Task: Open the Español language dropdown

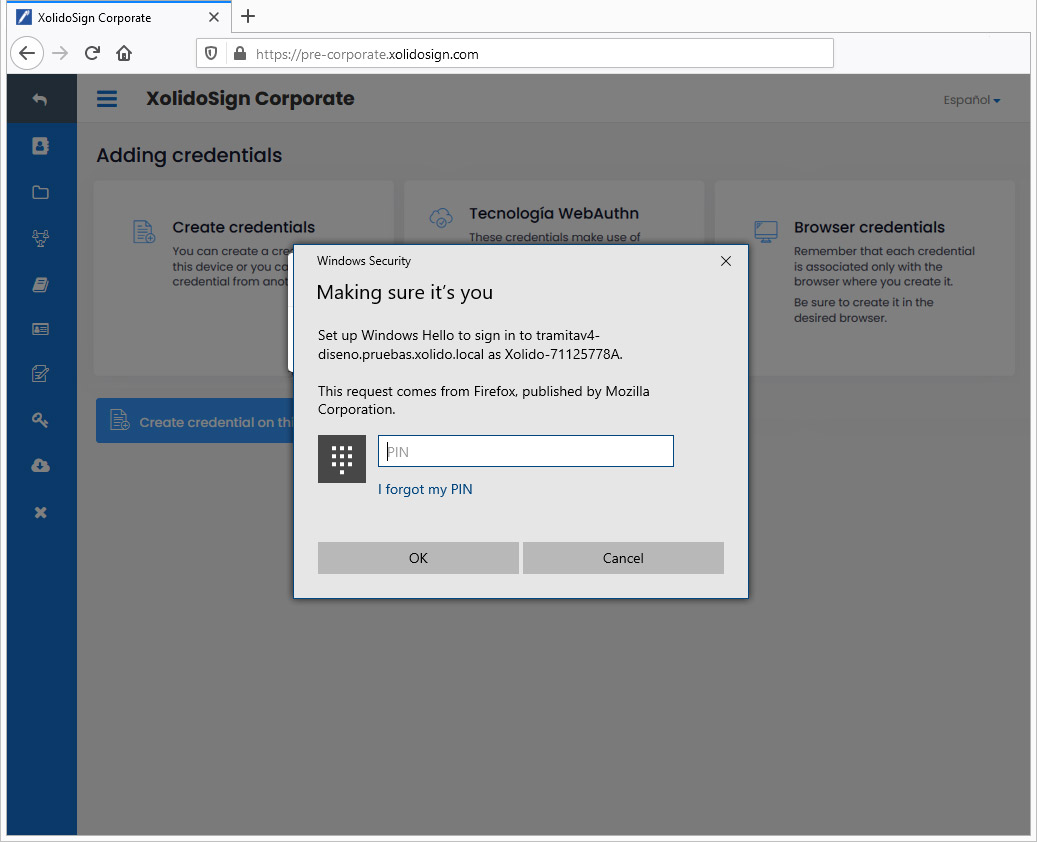Action: (x=972, y=100)
